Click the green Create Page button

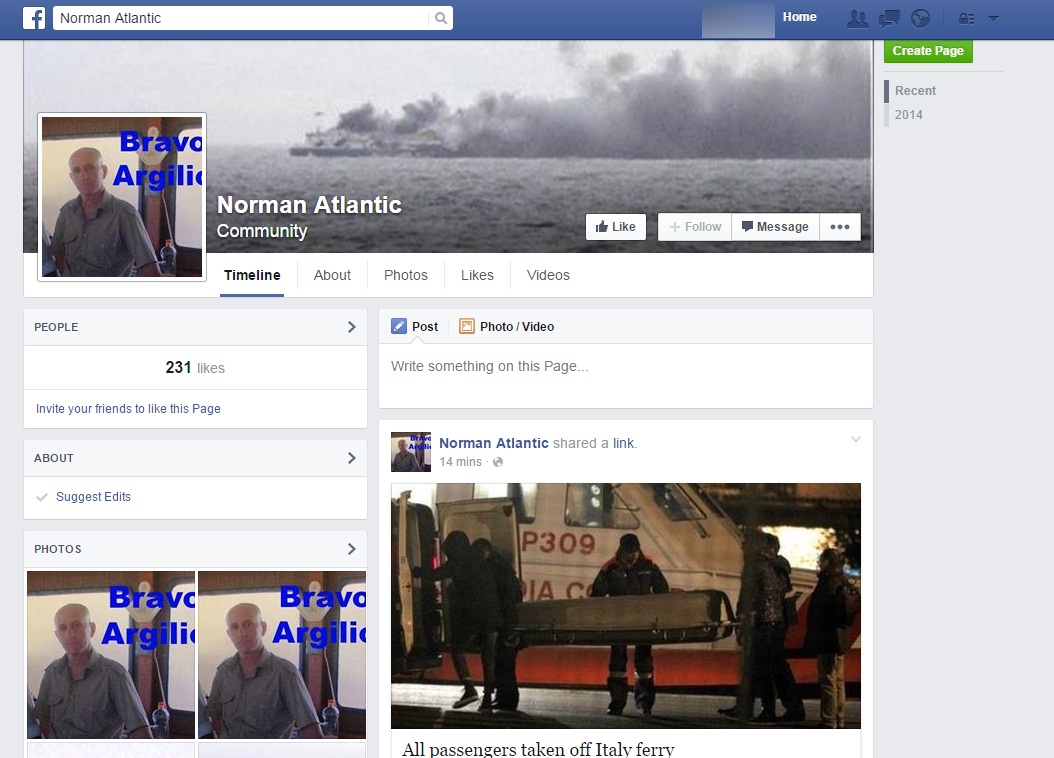[928, 50]
